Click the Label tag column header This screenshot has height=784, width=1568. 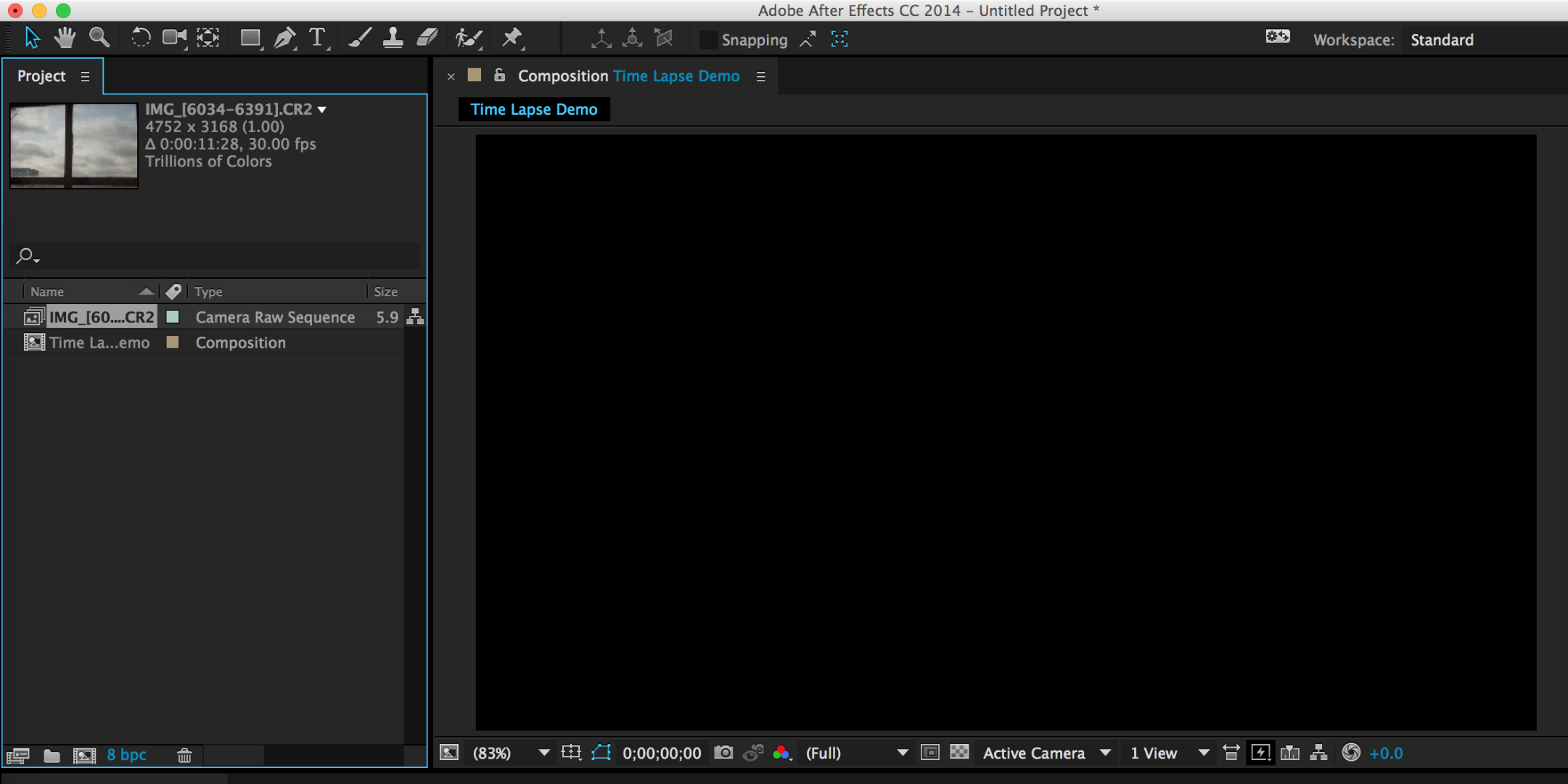[173, 291]
